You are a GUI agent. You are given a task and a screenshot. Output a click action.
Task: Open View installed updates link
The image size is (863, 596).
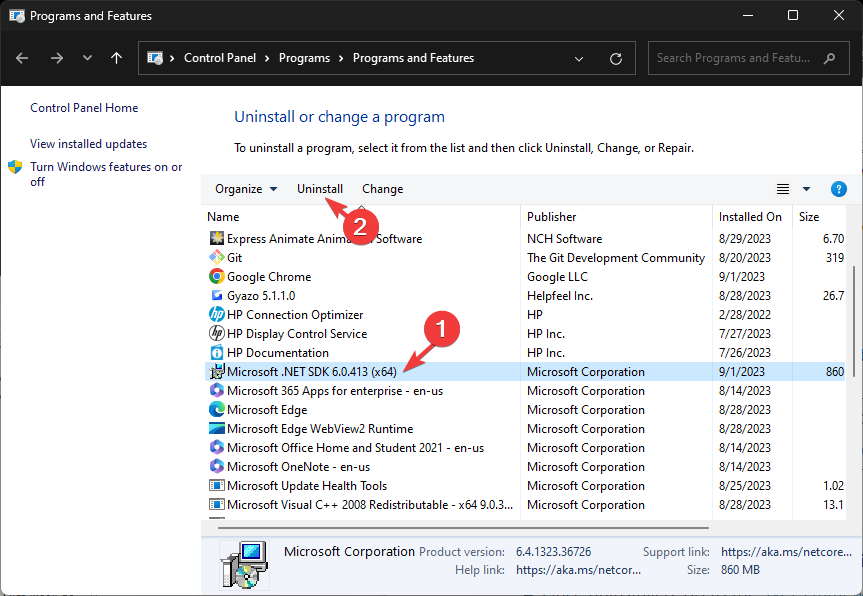pyautogui.click(x=88, y=144)
